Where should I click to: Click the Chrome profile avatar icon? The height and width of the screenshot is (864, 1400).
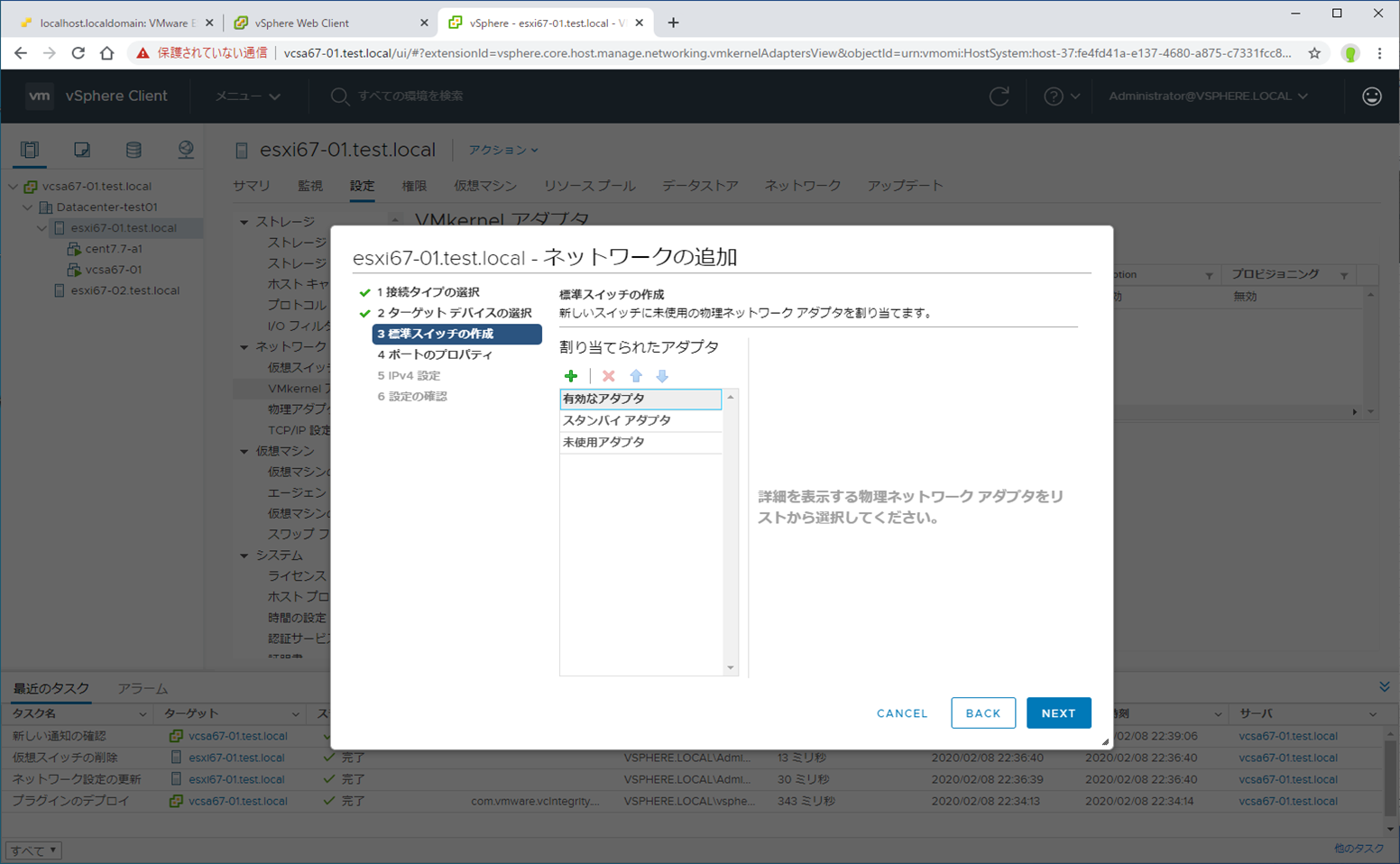tap(1350, 53)
